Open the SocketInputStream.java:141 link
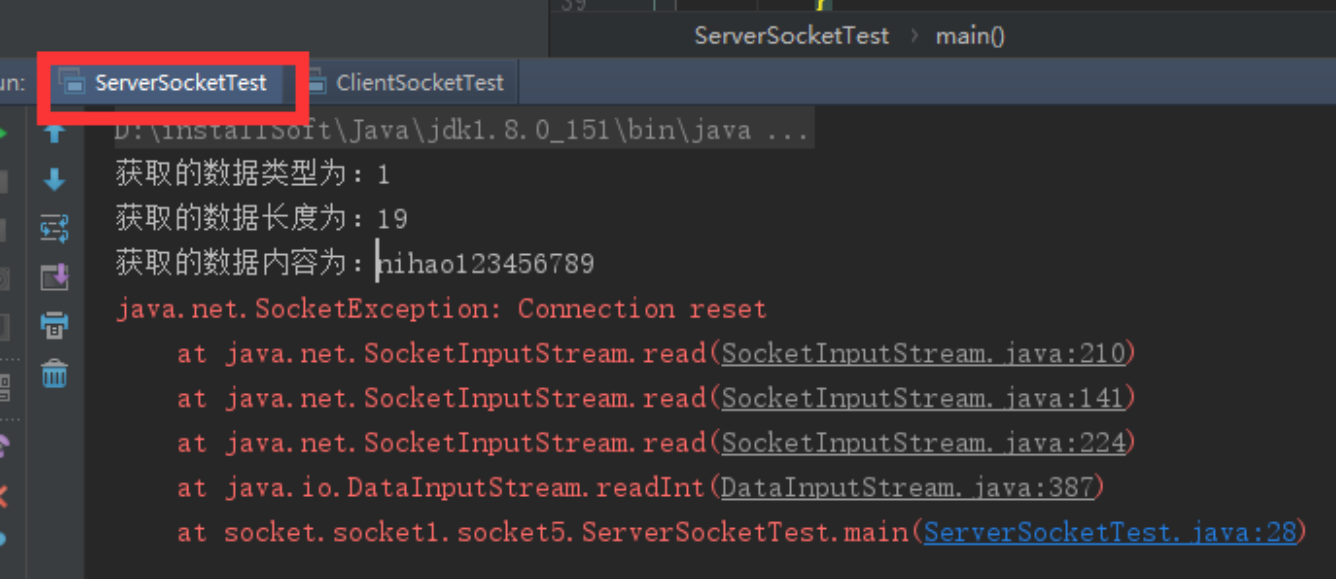The image size is (1336, 579). coord(924,399)
